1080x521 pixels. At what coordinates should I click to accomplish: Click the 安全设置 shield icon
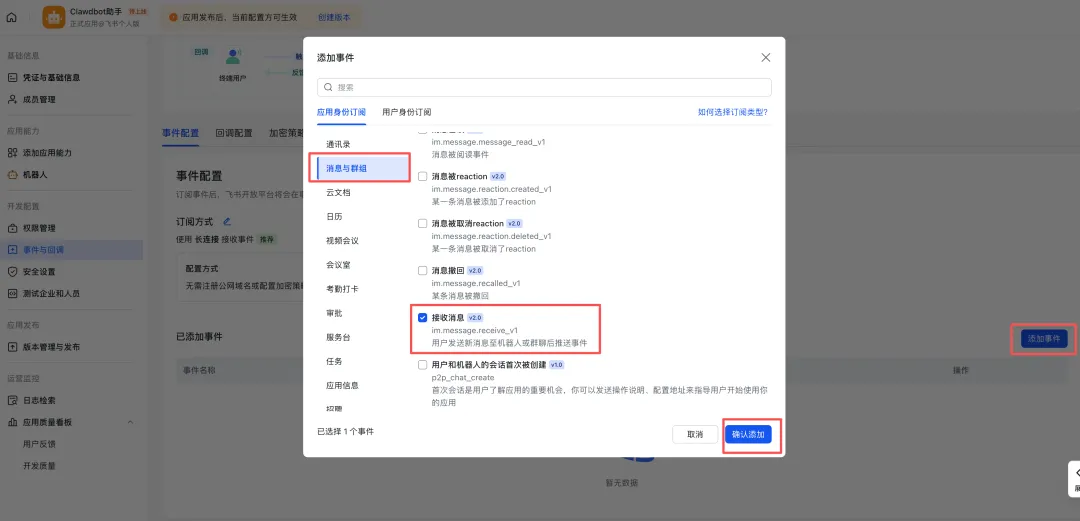[x=12, y=271]
